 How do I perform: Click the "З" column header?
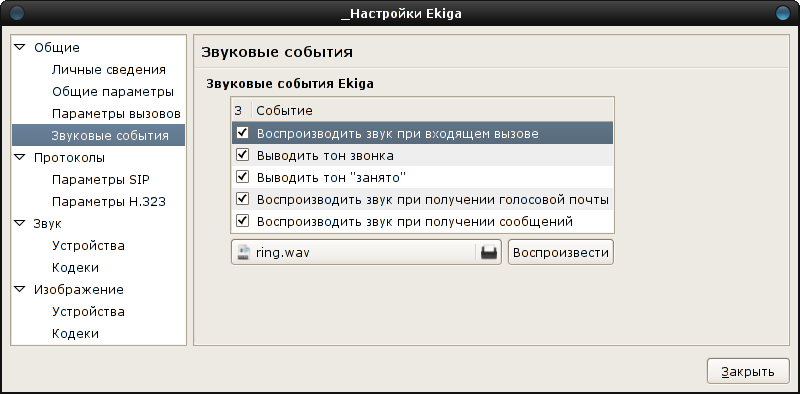pyautogui.click(x=241, y=110)
